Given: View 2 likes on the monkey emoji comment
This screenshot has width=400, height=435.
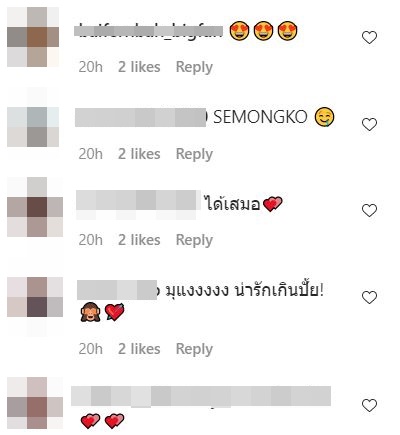Looking at the screenshot, I should (x=139, y=349).
